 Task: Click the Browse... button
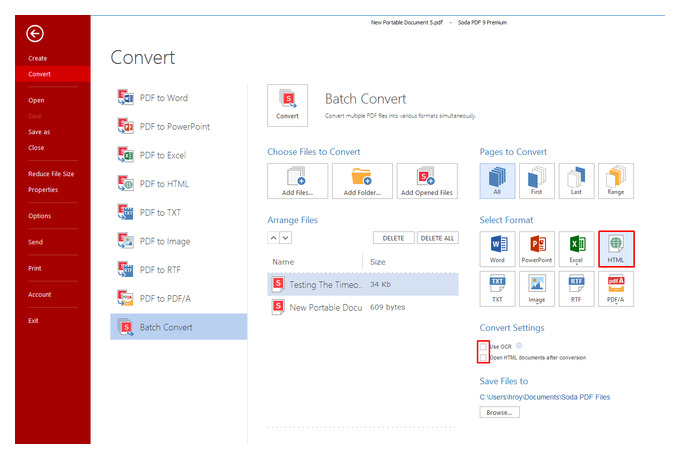click(499, 412)
